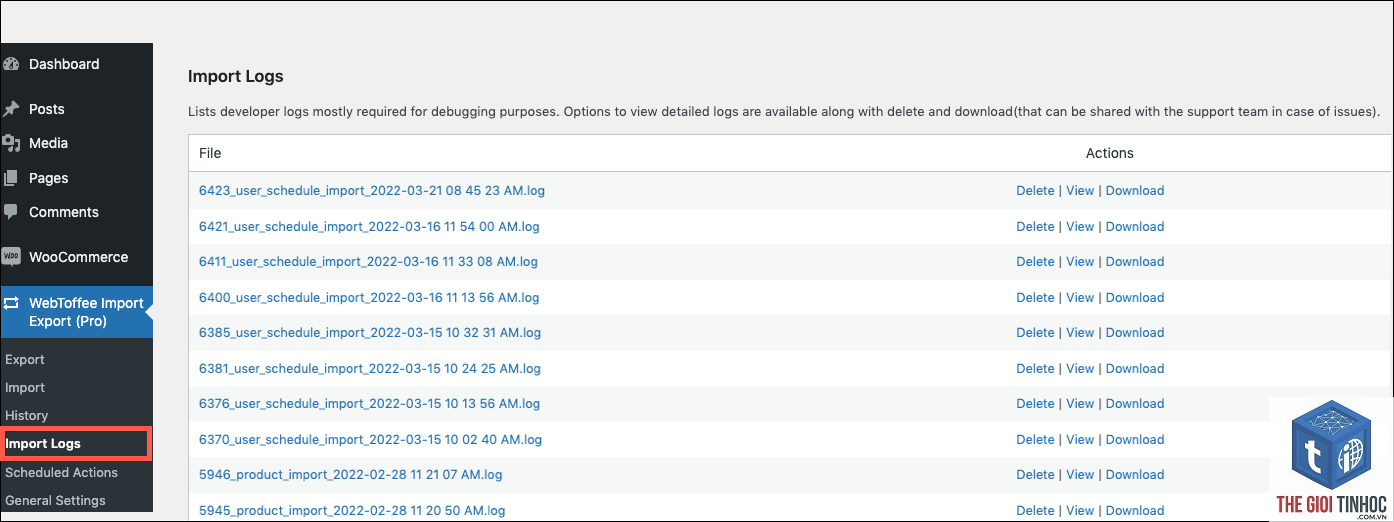
Task: Open the History submenu item
Action: click(x=27, y=415)
